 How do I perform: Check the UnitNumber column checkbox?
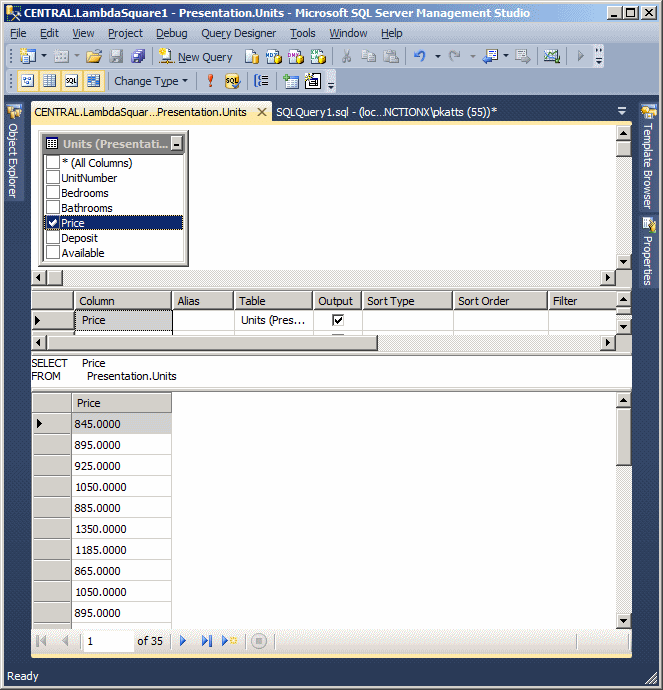click(x=53, y=177)
